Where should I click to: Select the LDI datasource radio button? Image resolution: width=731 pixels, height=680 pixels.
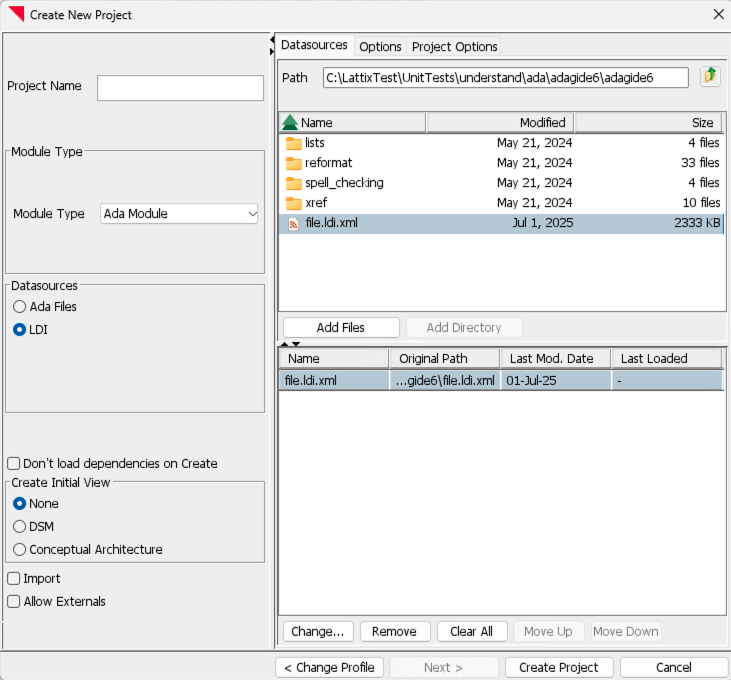pyautogui.click(x=20, y=330)
